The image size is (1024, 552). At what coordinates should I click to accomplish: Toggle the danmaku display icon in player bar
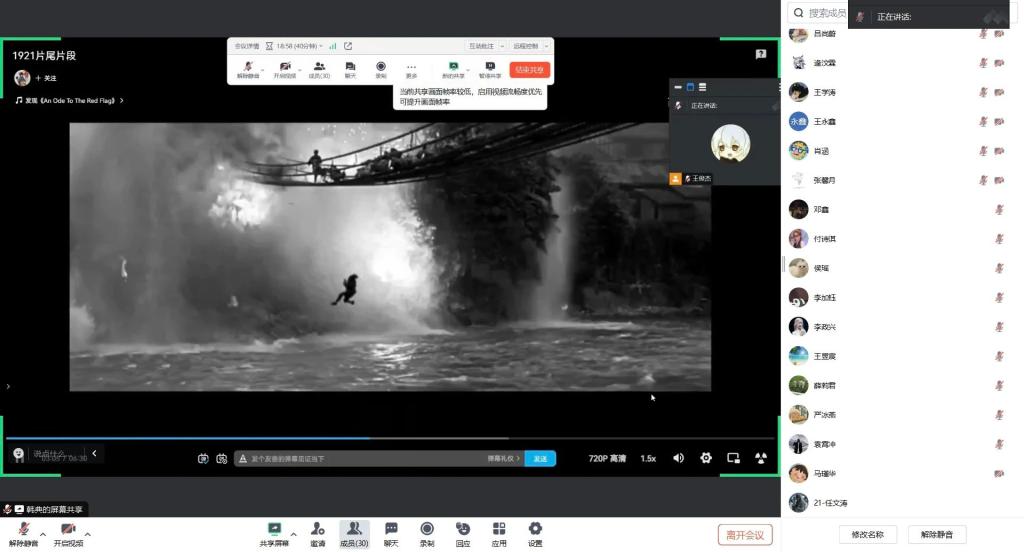tap(203, 458)
